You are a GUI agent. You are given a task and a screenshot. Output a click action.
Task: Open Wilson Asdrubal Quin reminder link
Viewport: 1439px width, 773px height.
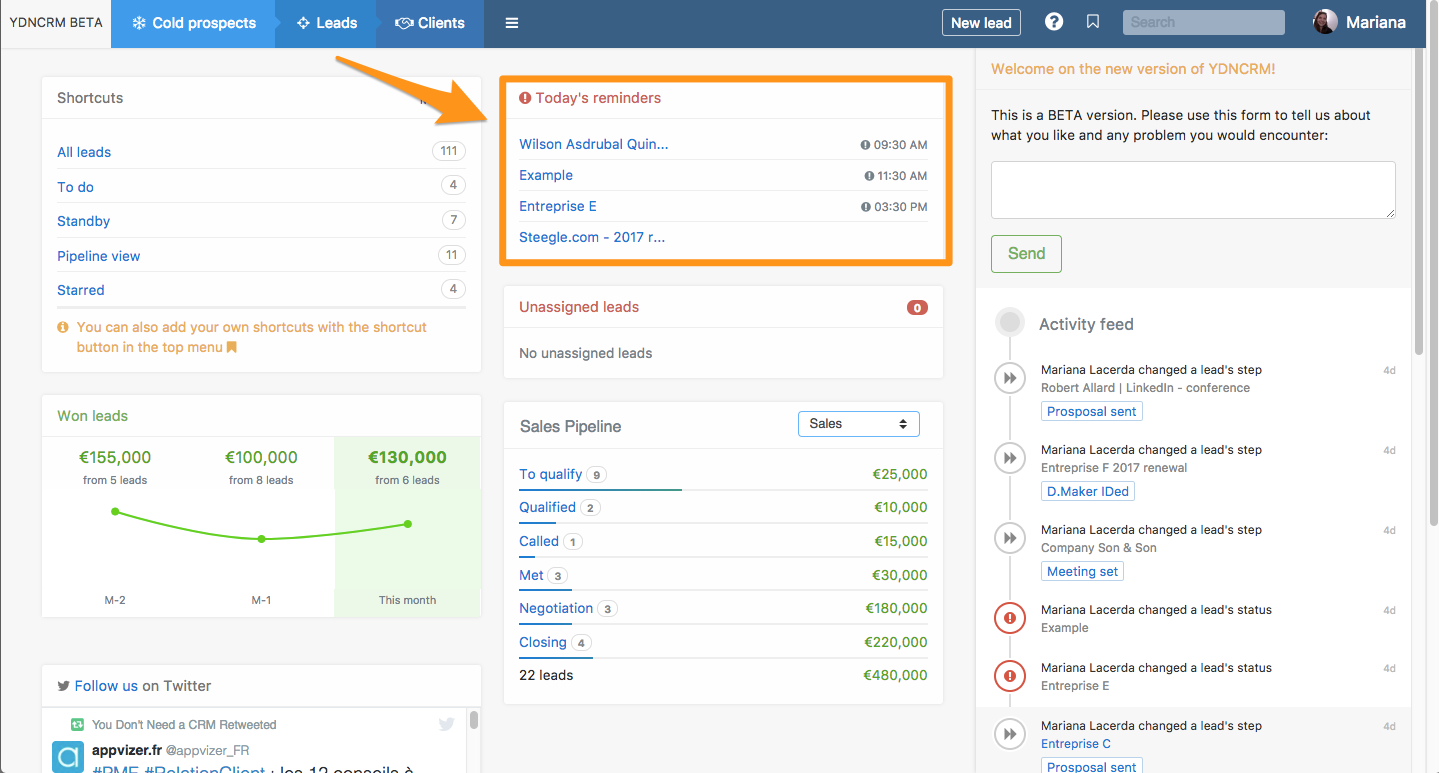[593, 144]
